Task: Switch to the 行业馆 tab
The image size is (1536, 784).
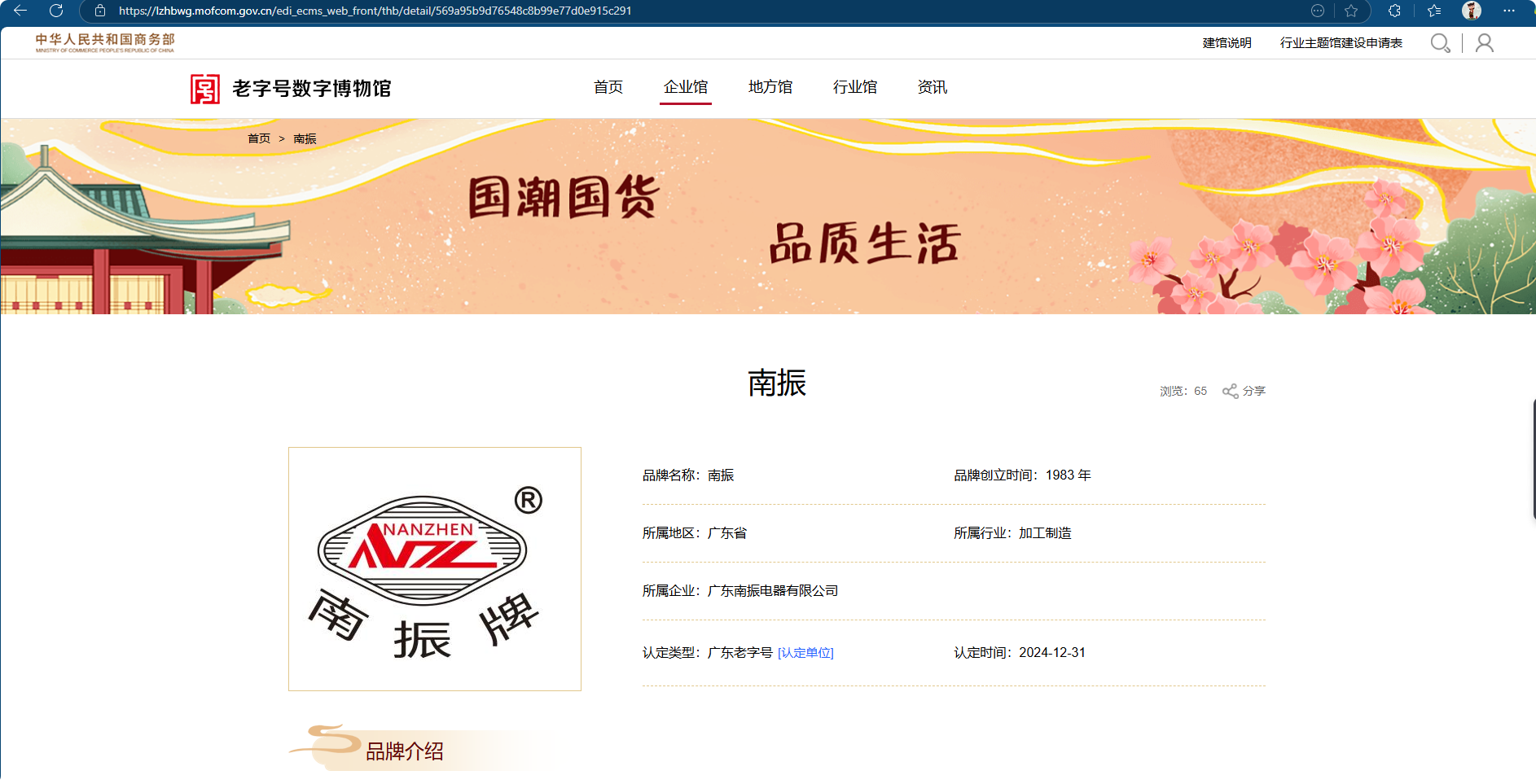Action: click(854, 87)
